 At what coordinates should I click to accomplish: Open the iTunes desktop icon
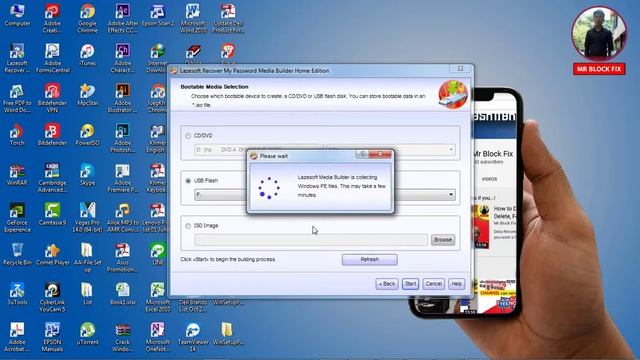click(87, 55)
